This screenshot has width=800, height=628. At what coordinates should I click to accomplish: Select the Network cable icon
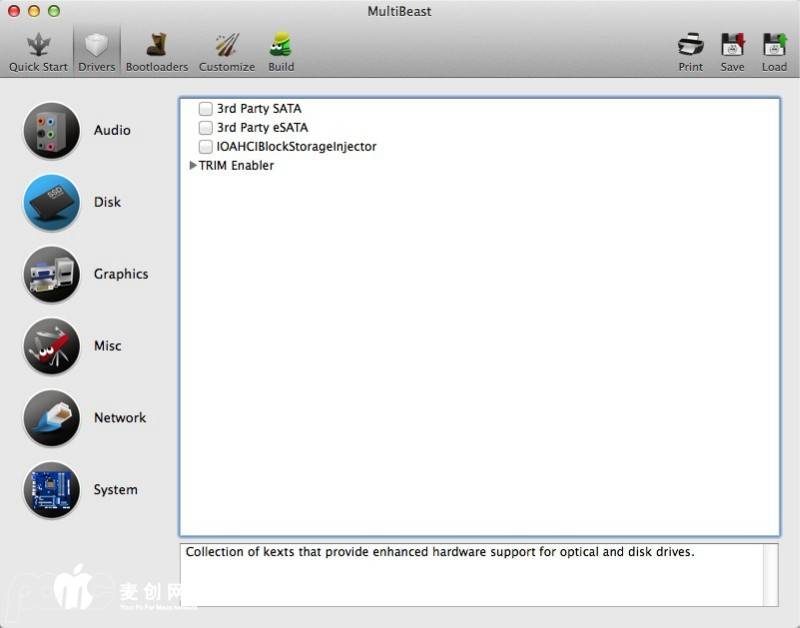point(51,419)
